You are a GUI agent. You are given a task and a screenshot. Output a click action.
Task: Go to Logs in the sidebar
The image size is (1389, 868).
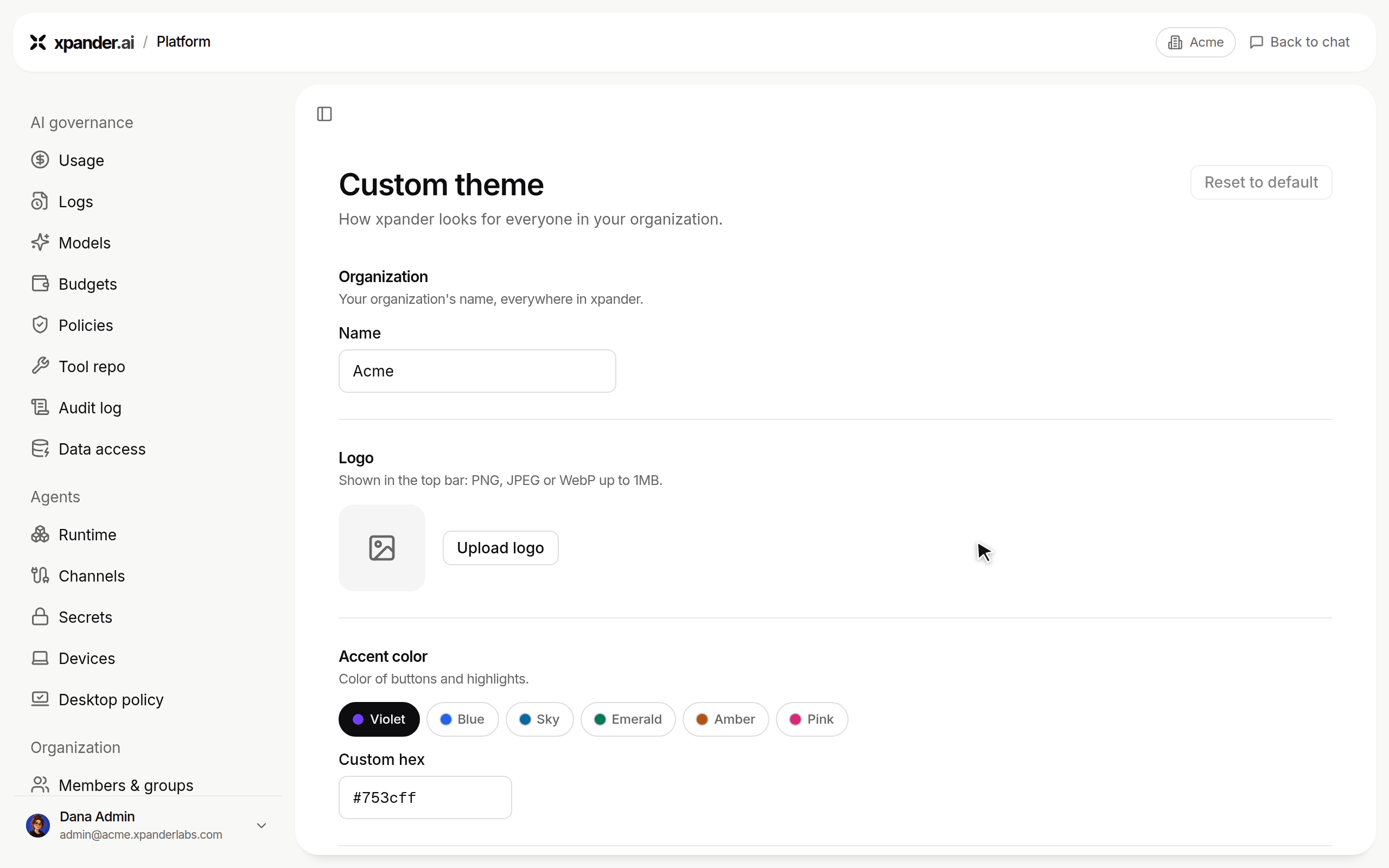click(x=76, y=201)
